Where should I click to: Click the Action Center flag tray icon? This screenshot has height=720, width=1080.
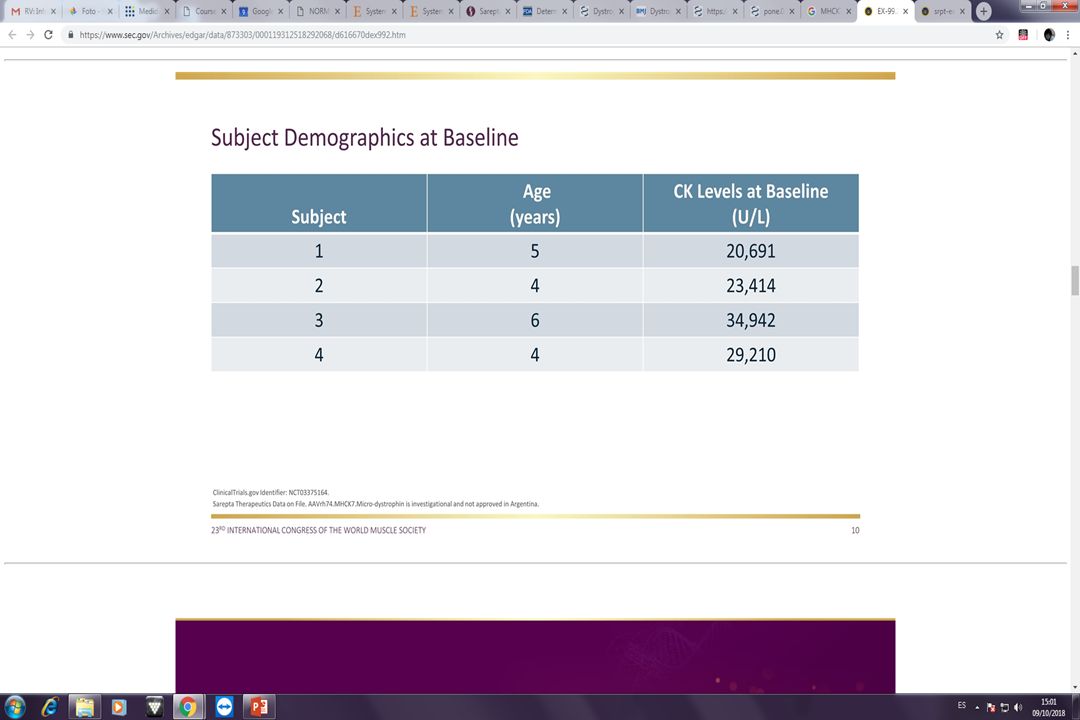click(990, 707)
